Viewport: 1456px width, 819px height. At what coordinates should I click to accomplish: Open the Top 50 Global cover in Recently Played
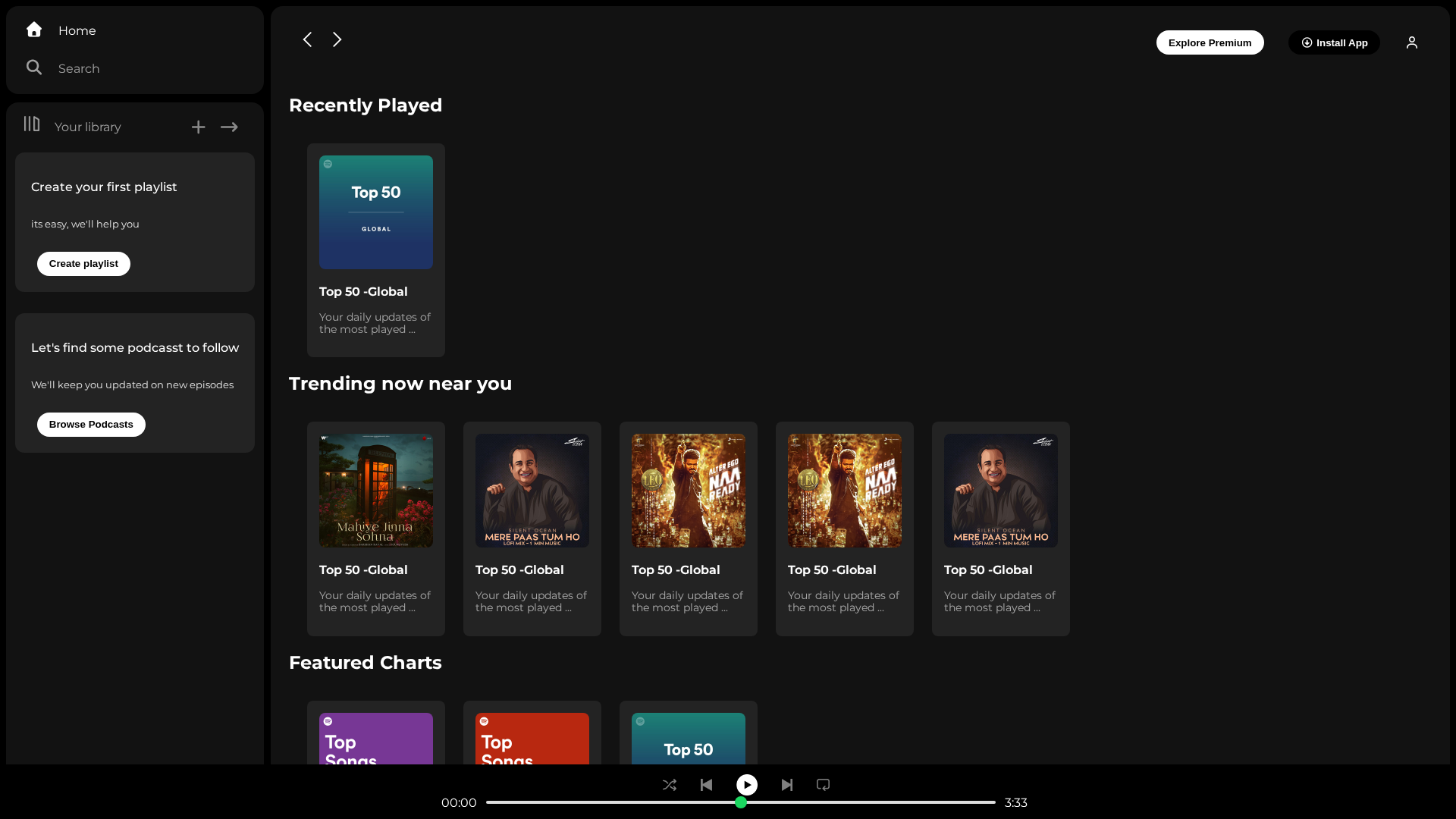tap(376, 212)
